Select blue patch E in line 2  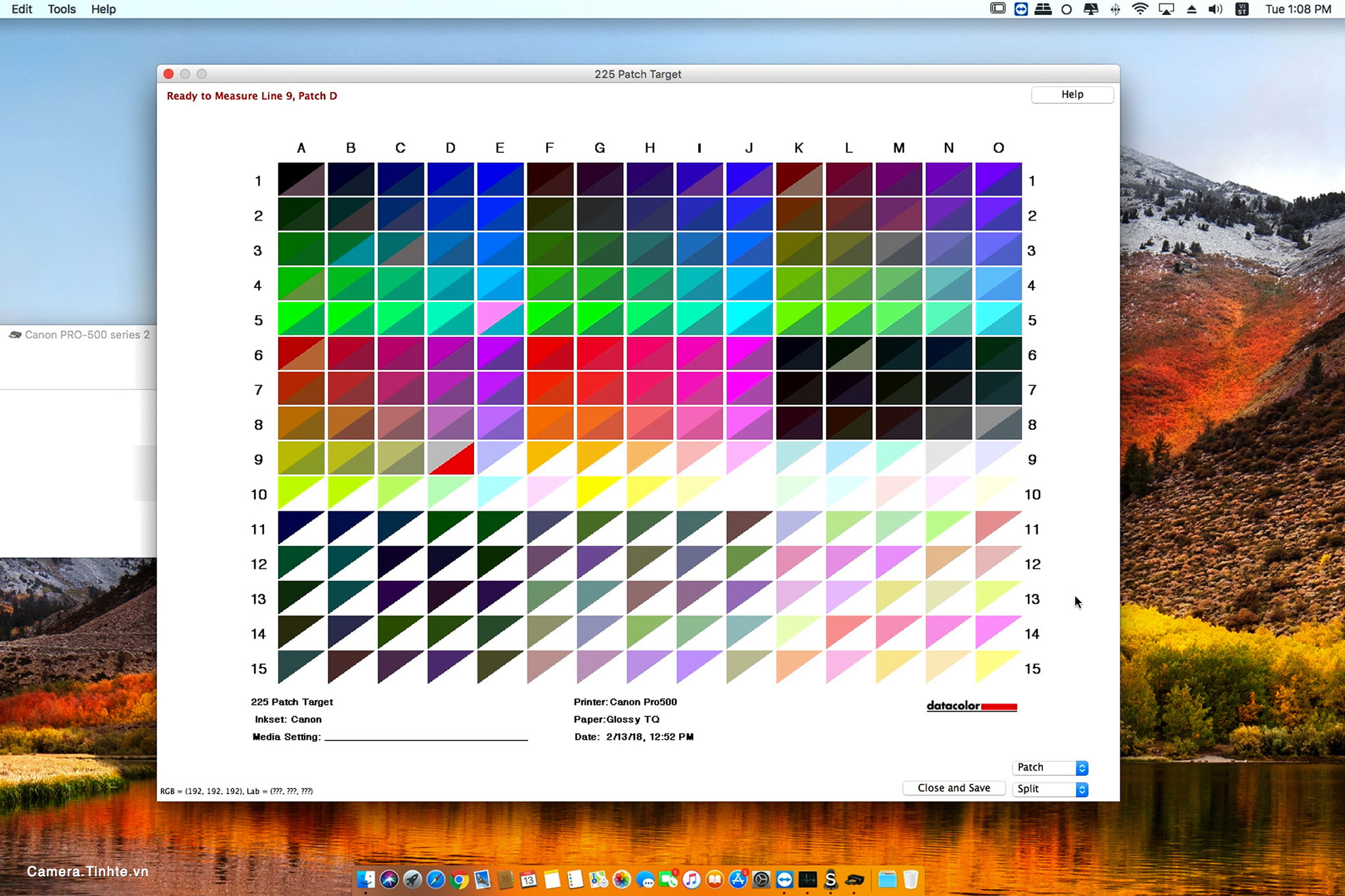pyautogui.click(x=500, y=214)
